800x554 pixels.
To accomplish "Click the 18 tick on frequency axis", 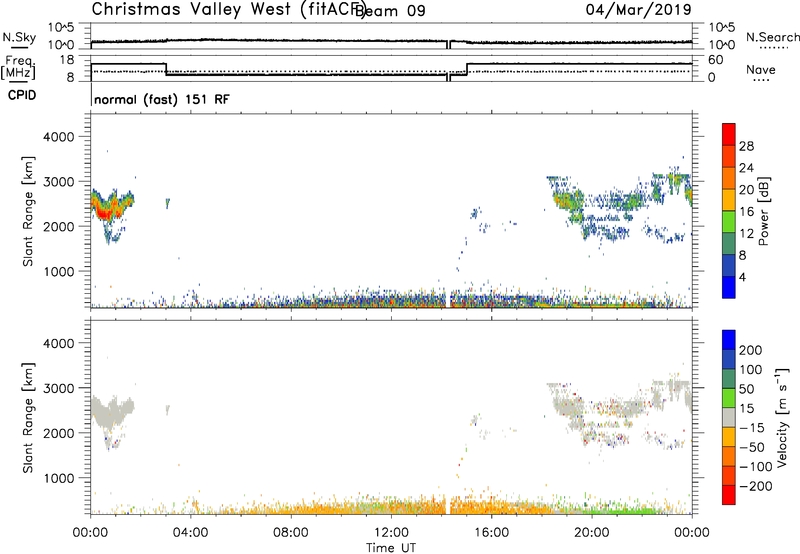I will [x=67, y=60].
